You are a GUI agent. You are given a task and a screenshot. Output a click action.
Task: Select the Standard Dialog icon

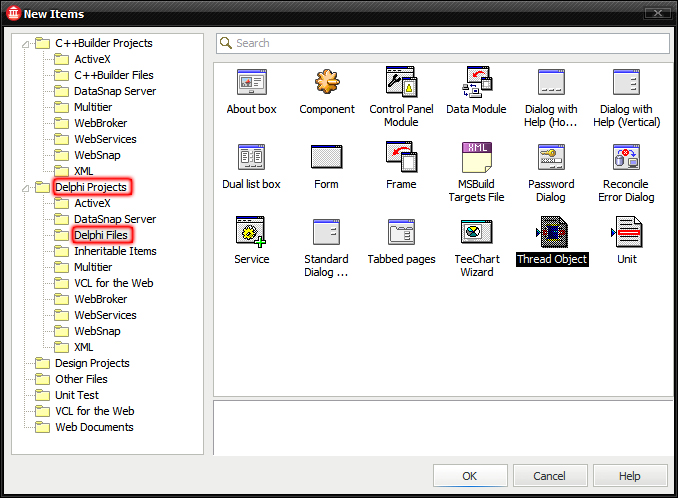[326, 232]
